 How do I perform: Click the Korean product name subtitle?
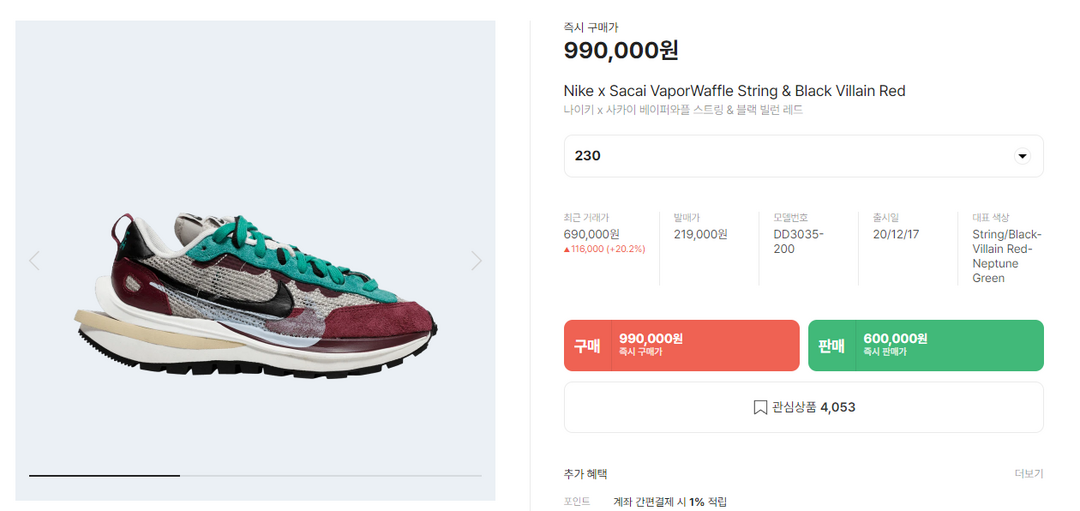point(683,110)
